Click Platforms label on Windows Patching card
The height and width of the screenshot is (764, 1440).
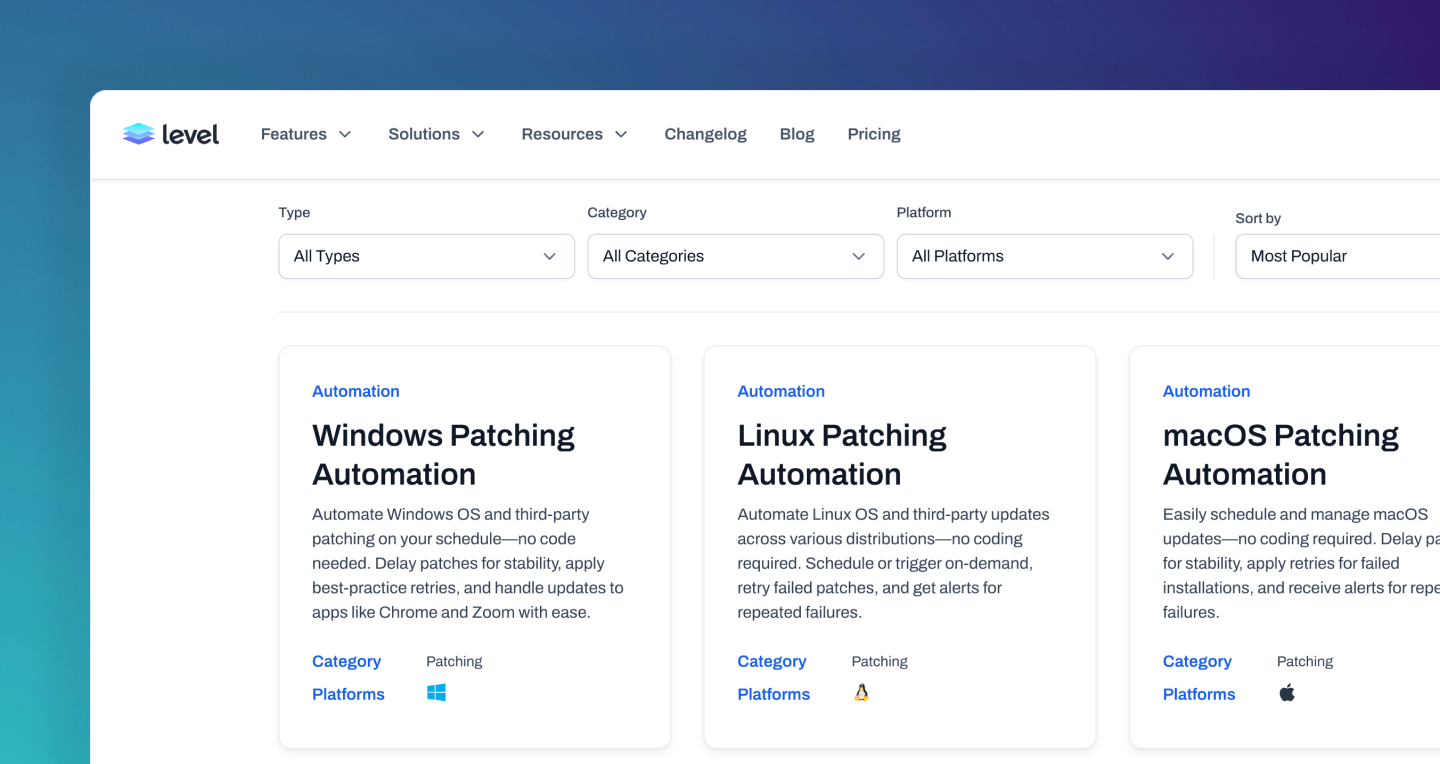pos(348,694)
